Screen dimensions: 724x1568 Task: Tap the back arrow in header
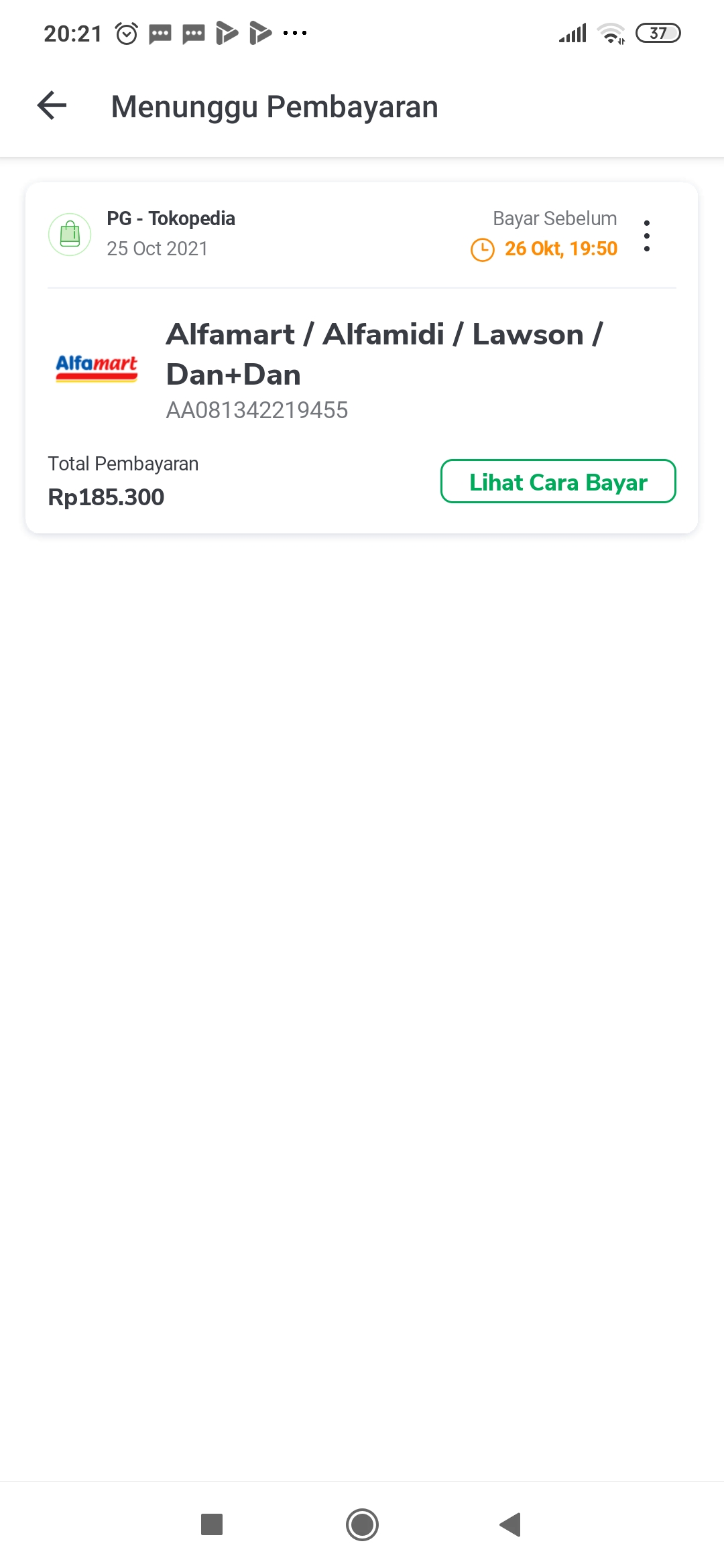pos(52,106)
